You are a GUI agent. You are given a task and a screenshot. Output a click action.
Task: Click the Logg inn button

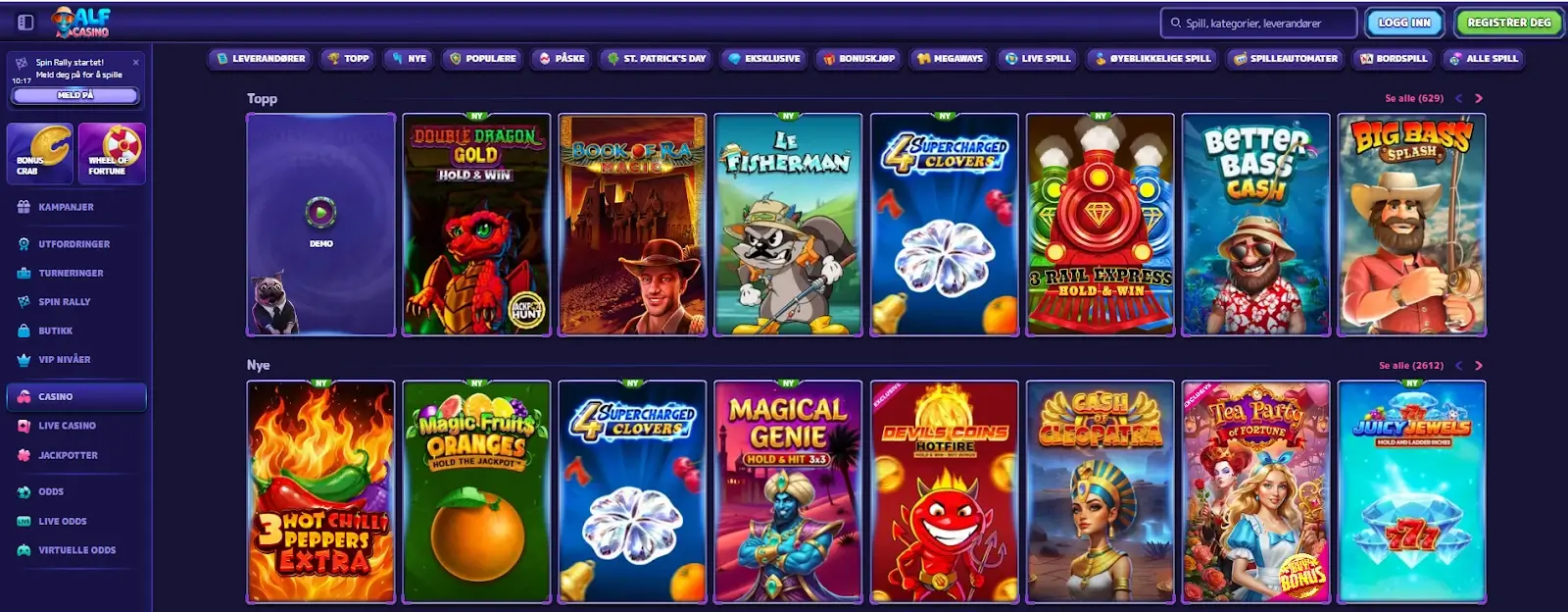[x=1404, y=23]
